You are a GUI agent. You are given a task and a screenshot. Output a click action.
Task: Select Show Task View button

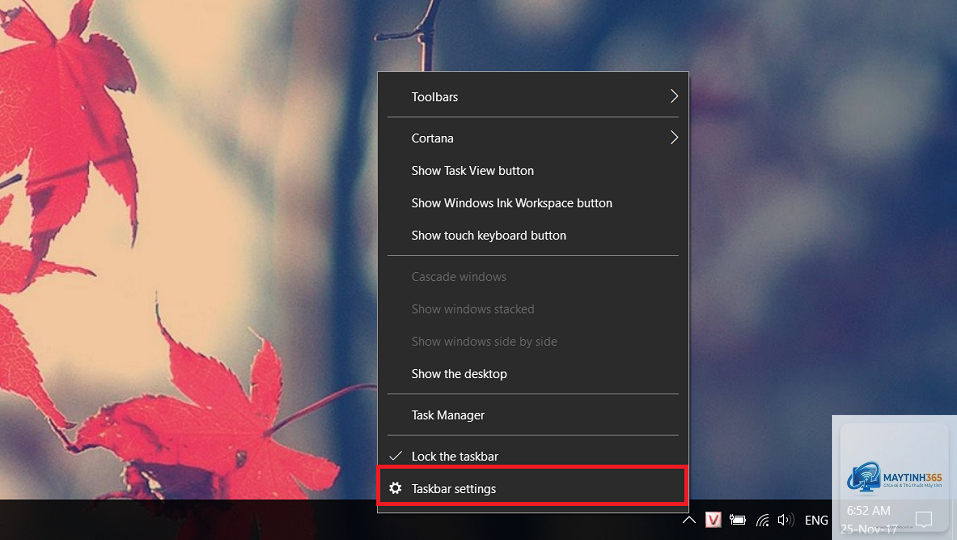tap(533, 171)
